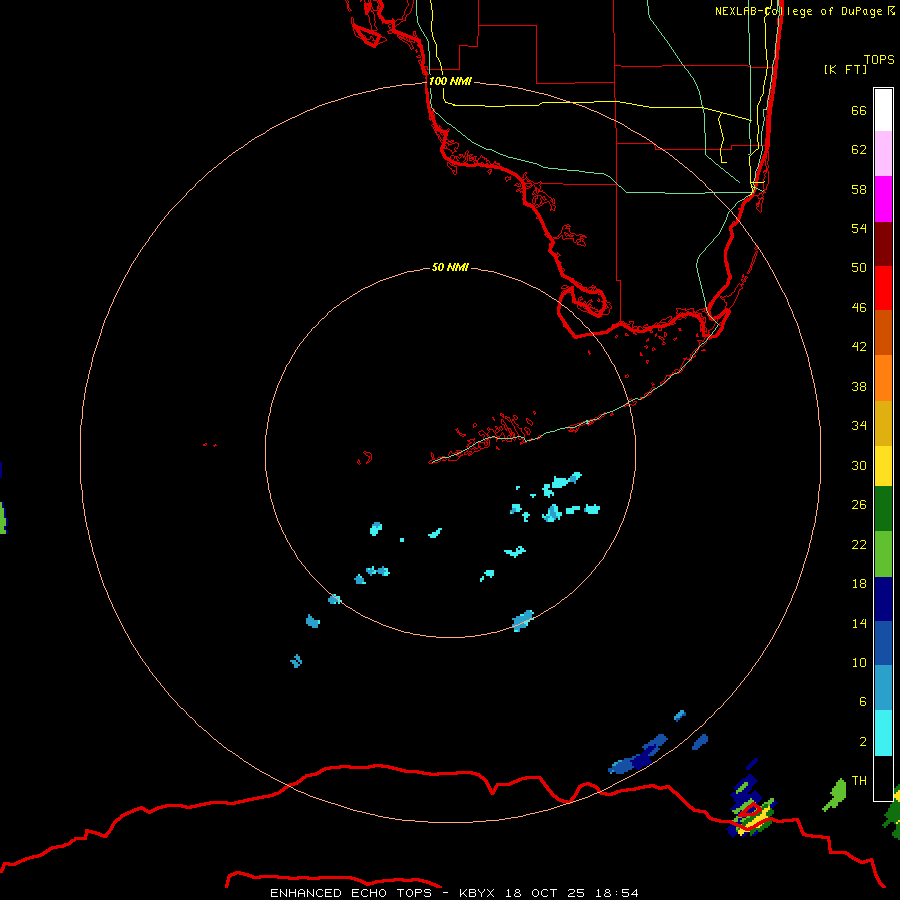900x900 pixels.
Task: Select the light pink legend swatch
Action: (883, 154)
